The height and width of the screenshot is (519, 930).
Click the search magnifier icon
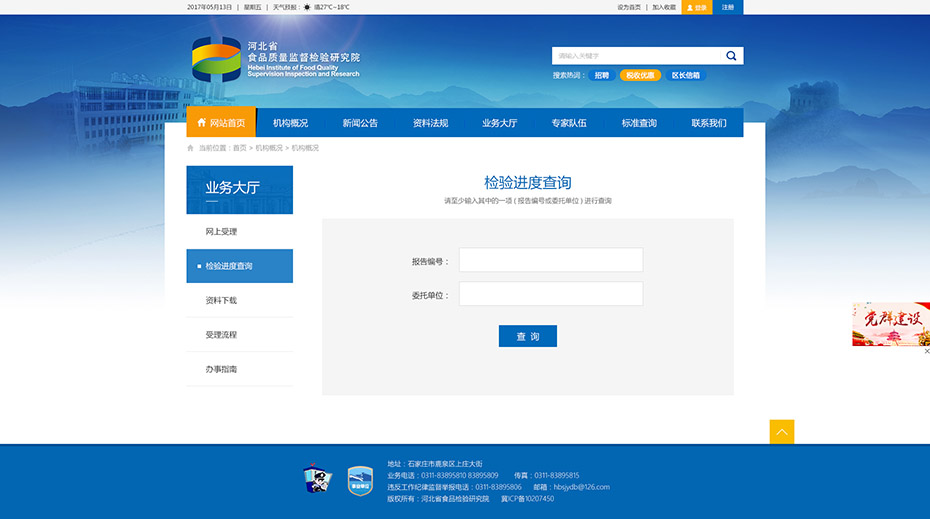pos(731,56)
